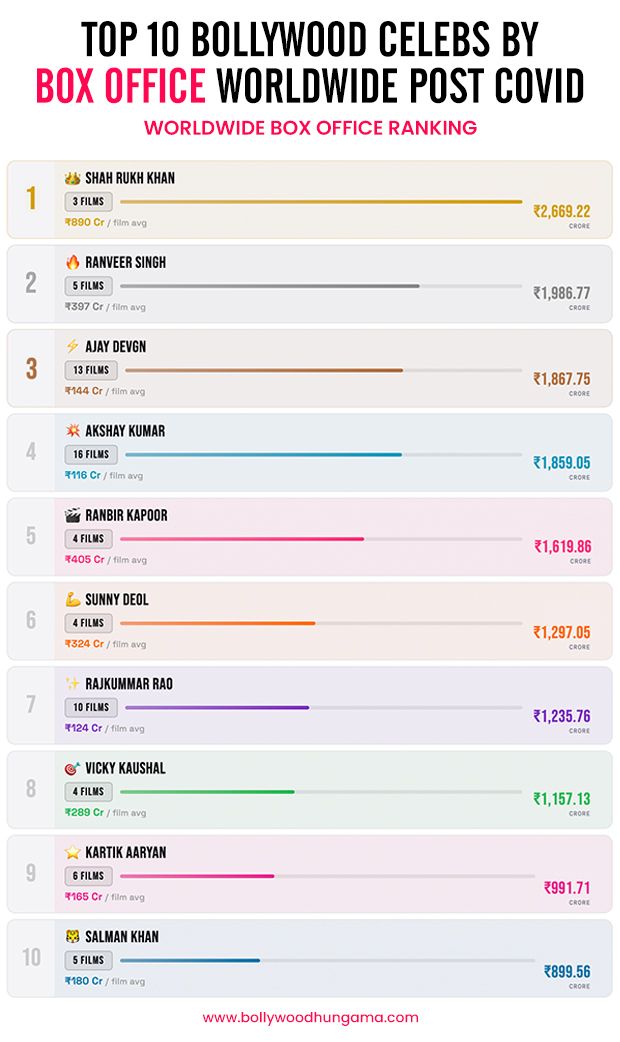
Task: Click Sunny Deol's orange progress bar
Action: point(218,623)
